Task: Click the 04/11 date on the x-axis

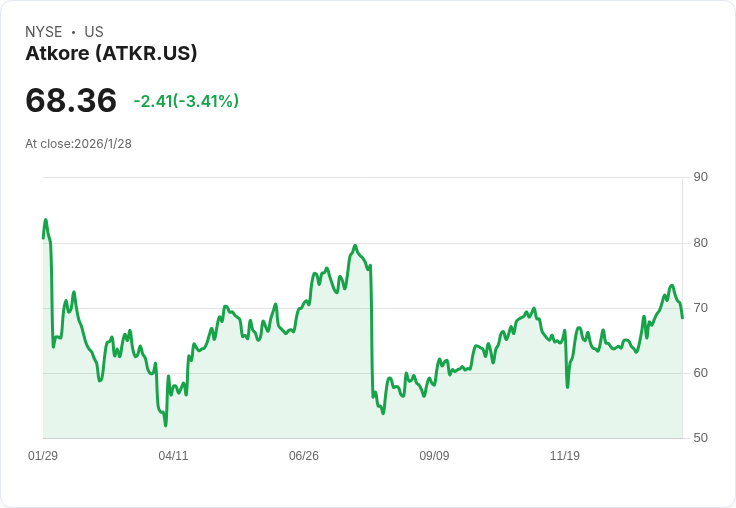Action: pyautogui.click(x=173, y=455)
